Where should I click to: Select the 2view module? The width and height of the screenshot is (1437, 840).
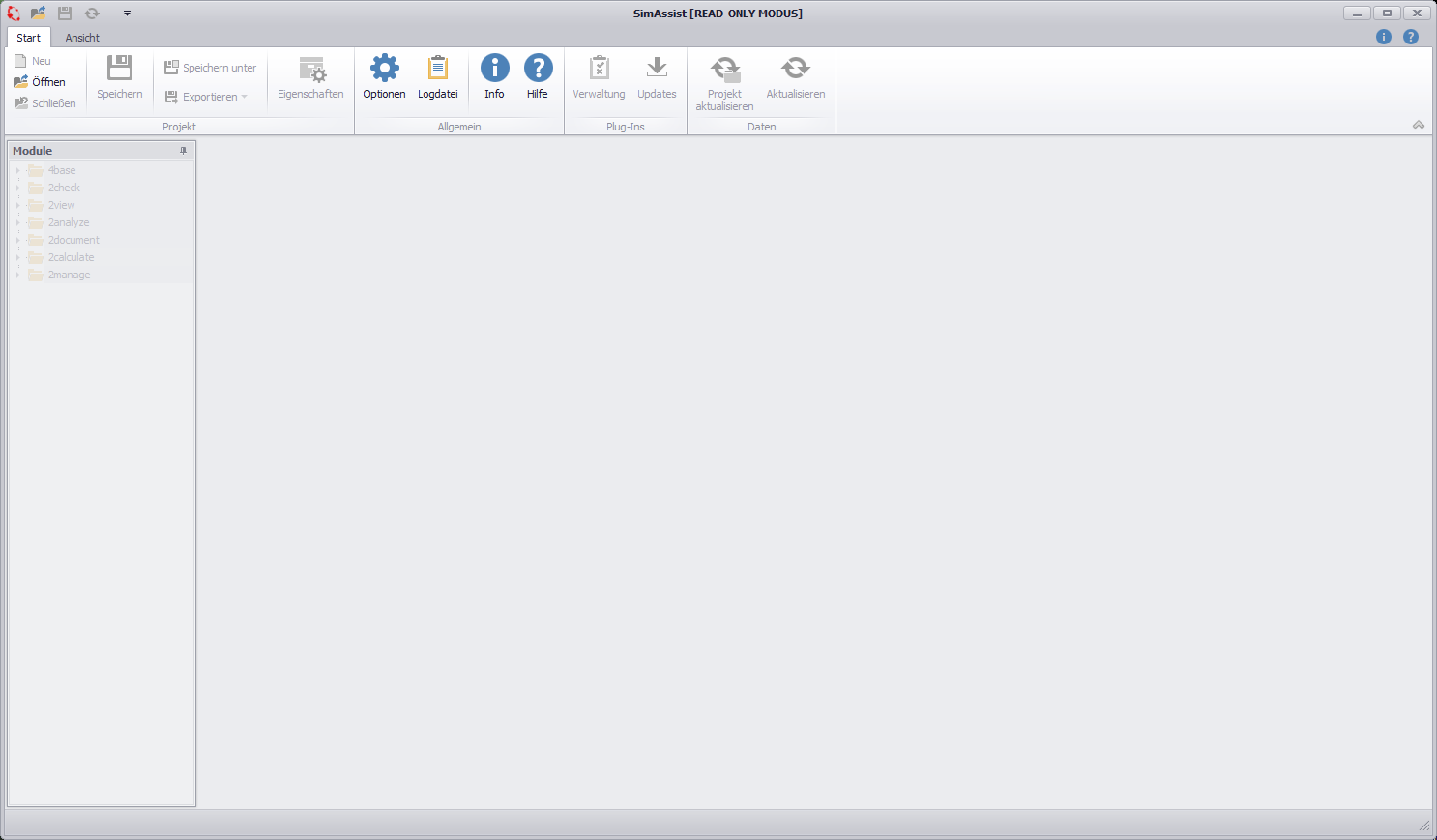(x=61, y=205)
